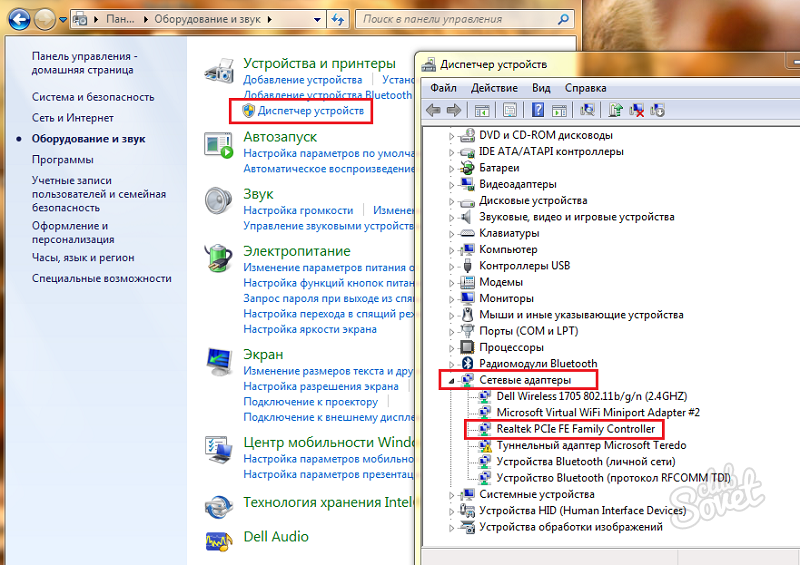Viewport: 800px width, 565px height.
Task: Click the Intel storage technology icon
Action: [x=219, y=507]
